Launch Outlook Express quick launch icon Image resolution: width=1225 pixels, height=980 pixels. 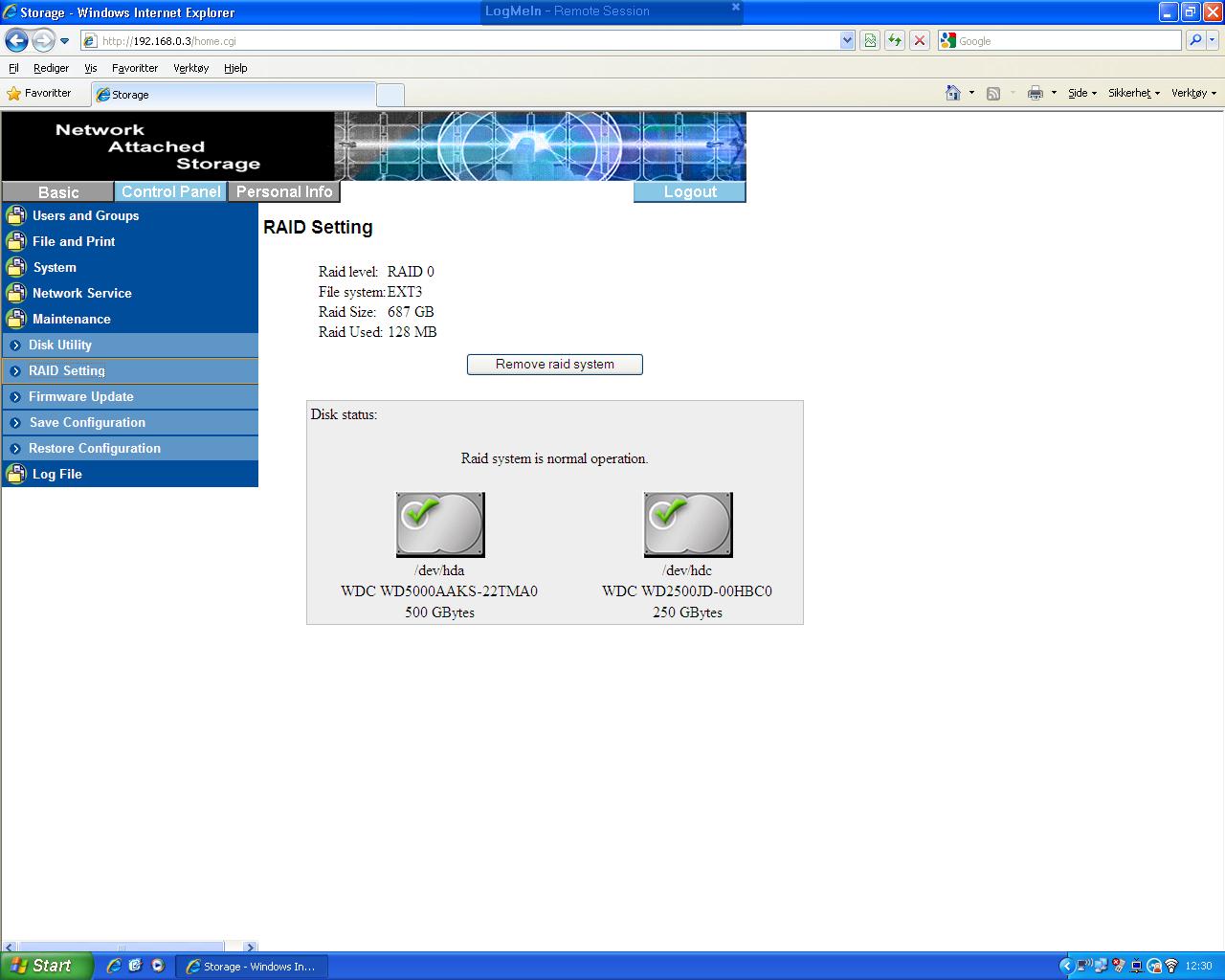[136, 966]
